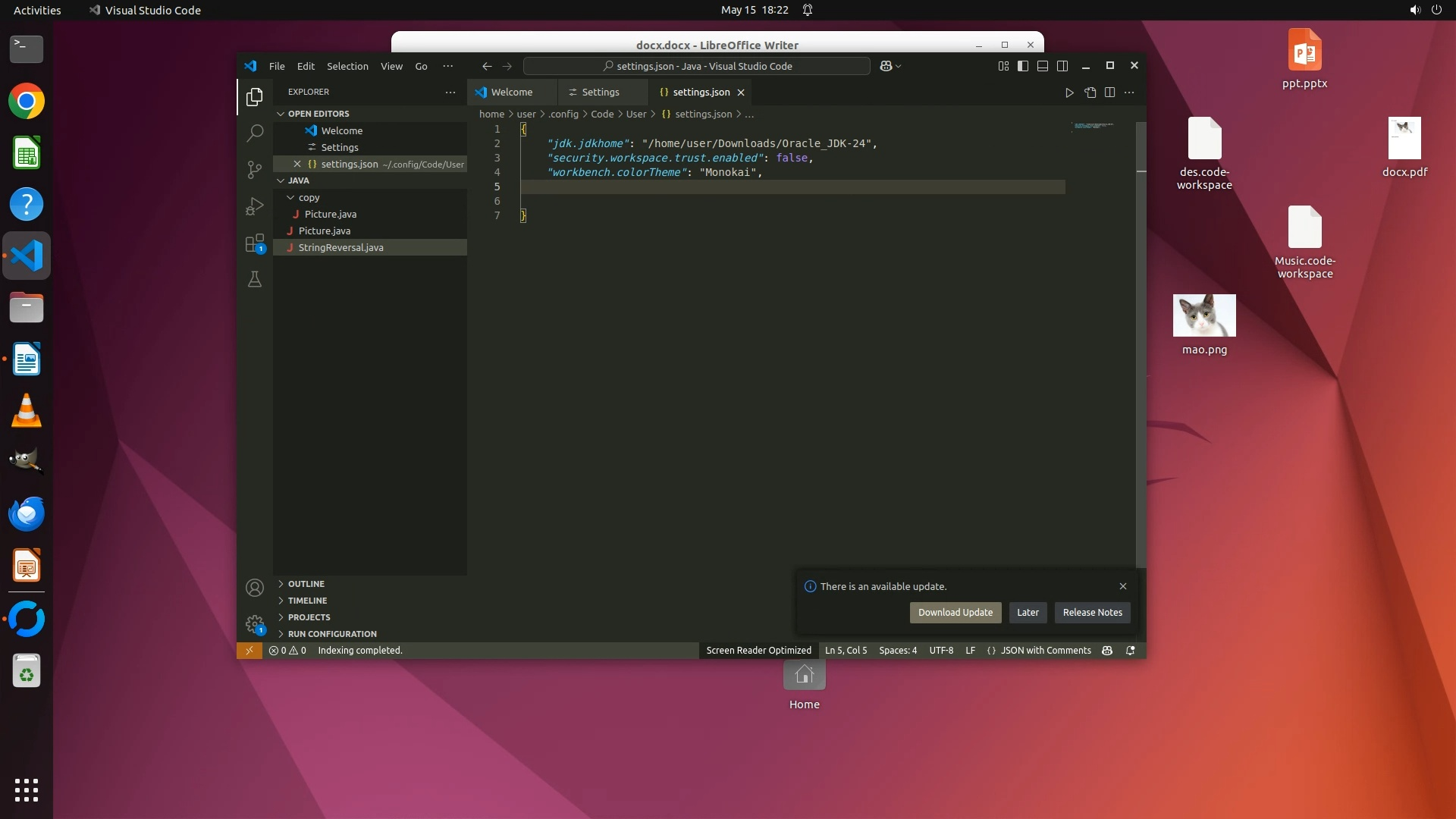This screenshot has width=1456, height=819.
Task: Collapse the copy folder in the explorer
Action: coord(290,197)
